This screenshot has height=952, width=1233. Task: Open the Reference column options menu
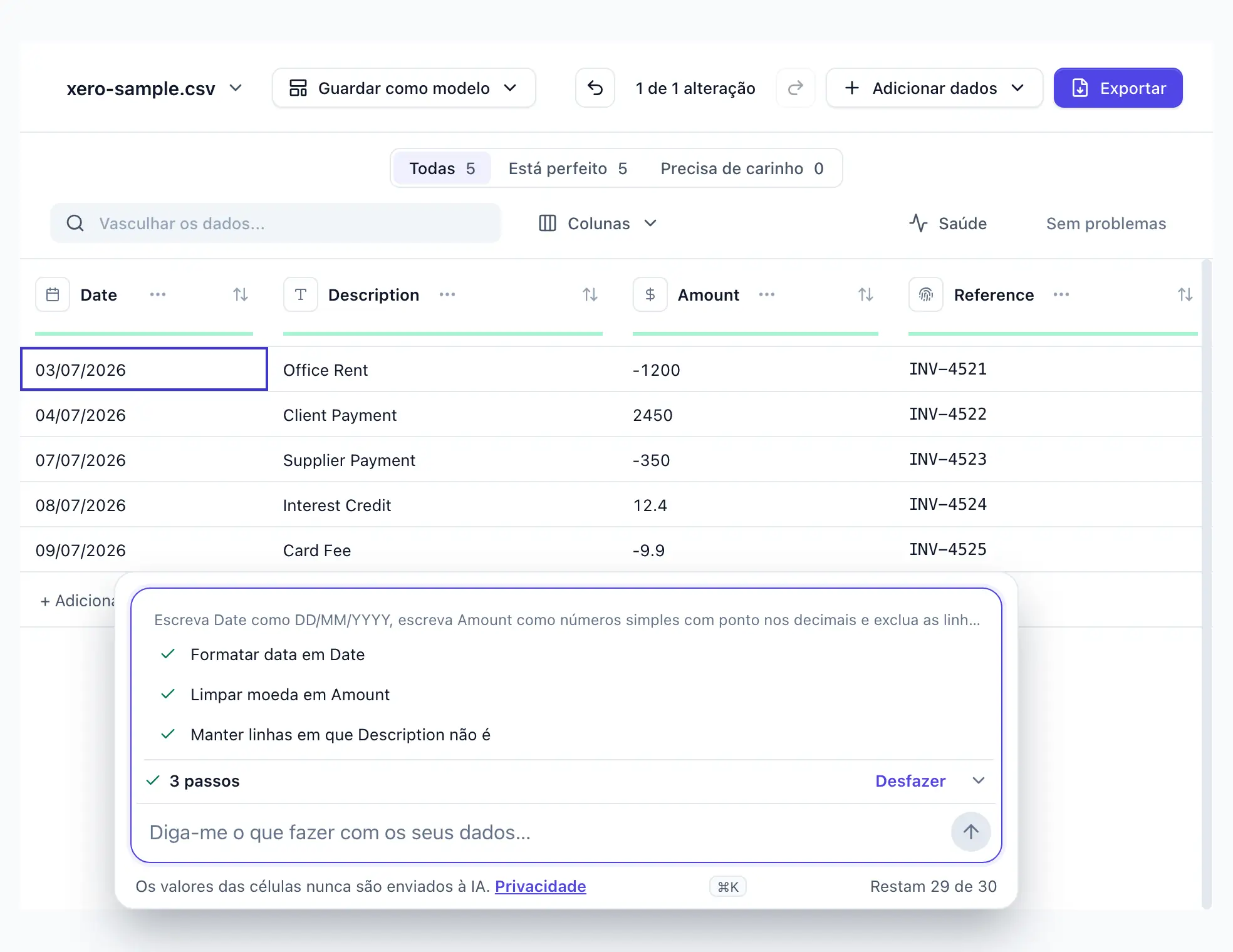(1061, 294)
